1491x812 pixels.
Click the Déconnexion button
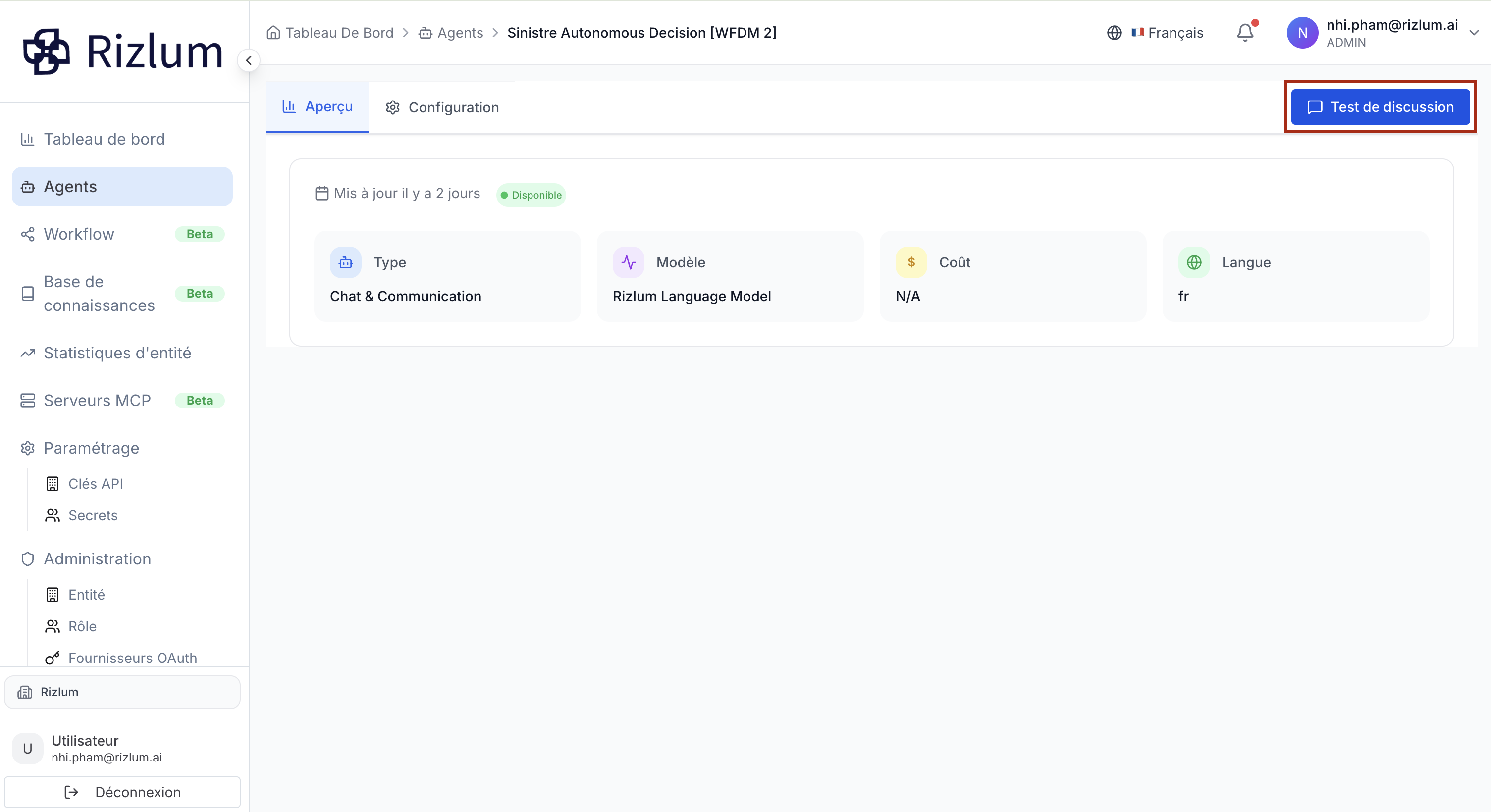tap(122, 792)
